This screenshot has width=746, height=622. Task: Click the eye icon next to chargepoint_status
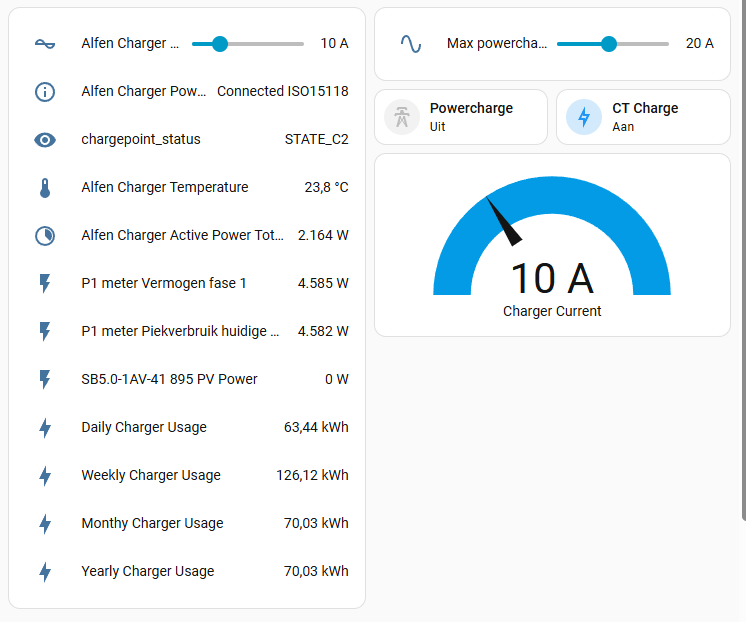point(45,139)
